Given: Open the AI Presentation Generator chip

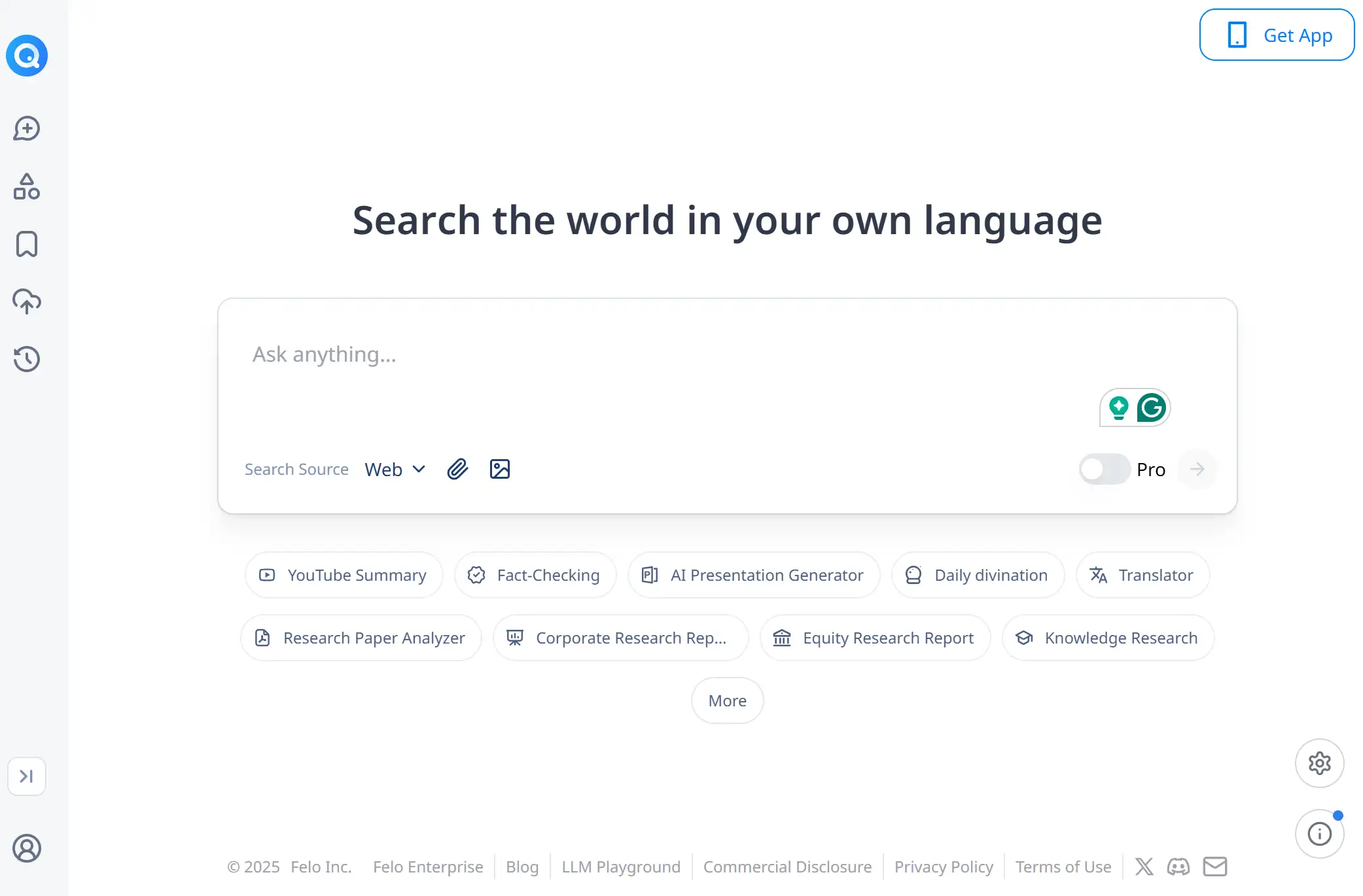Looking at the screenshot, I should (754, 575).
